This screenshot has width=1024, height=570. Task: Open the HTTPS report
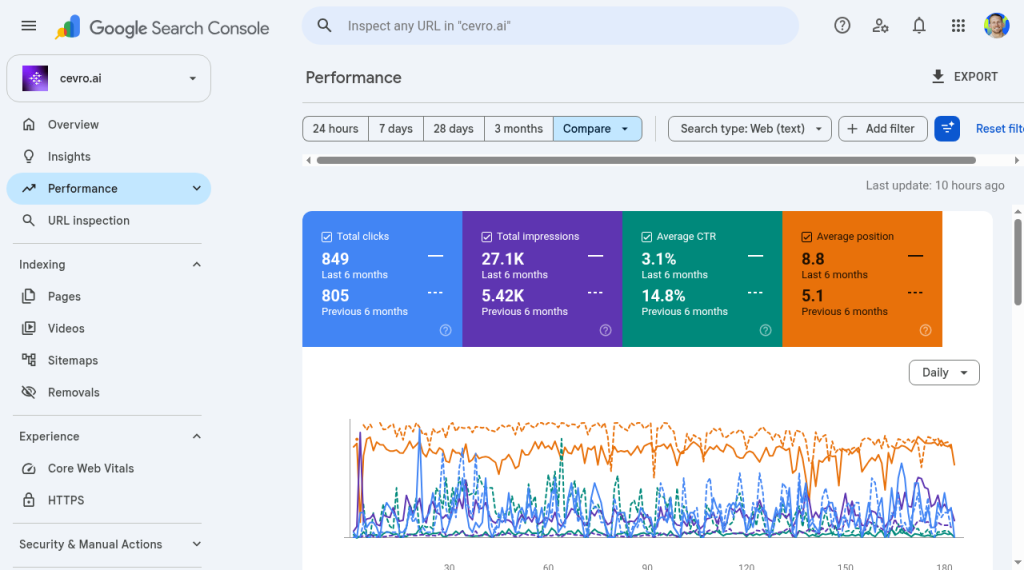[108, 500]
